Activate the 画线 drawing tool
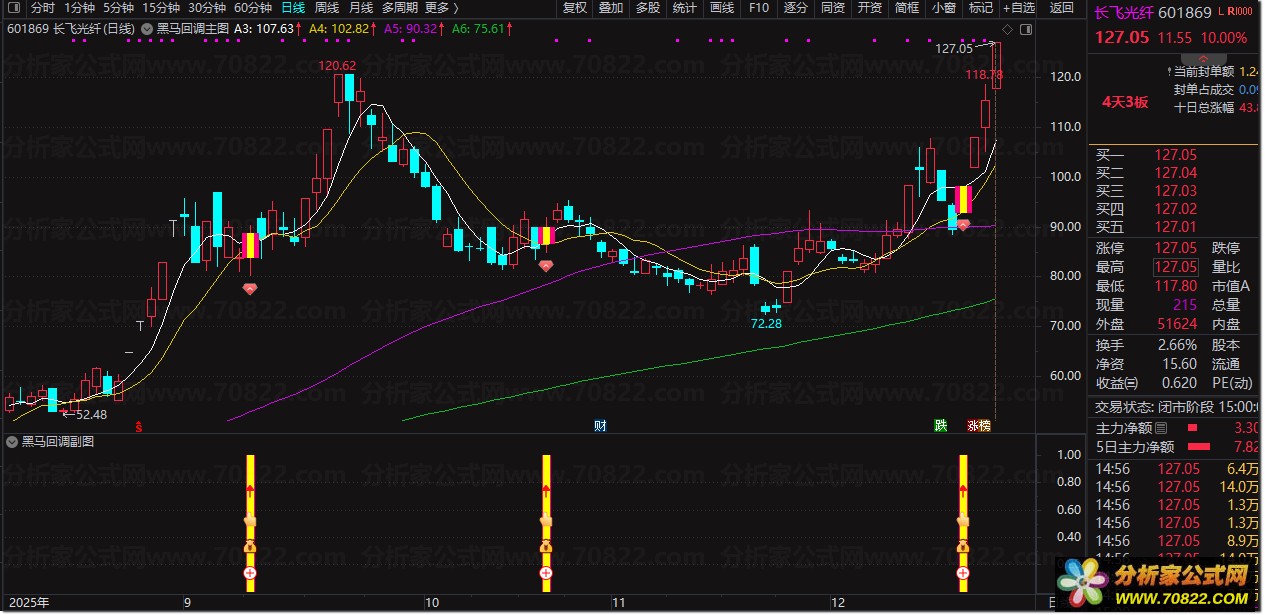The image size is (1265, 615). [x=721, y=8]
